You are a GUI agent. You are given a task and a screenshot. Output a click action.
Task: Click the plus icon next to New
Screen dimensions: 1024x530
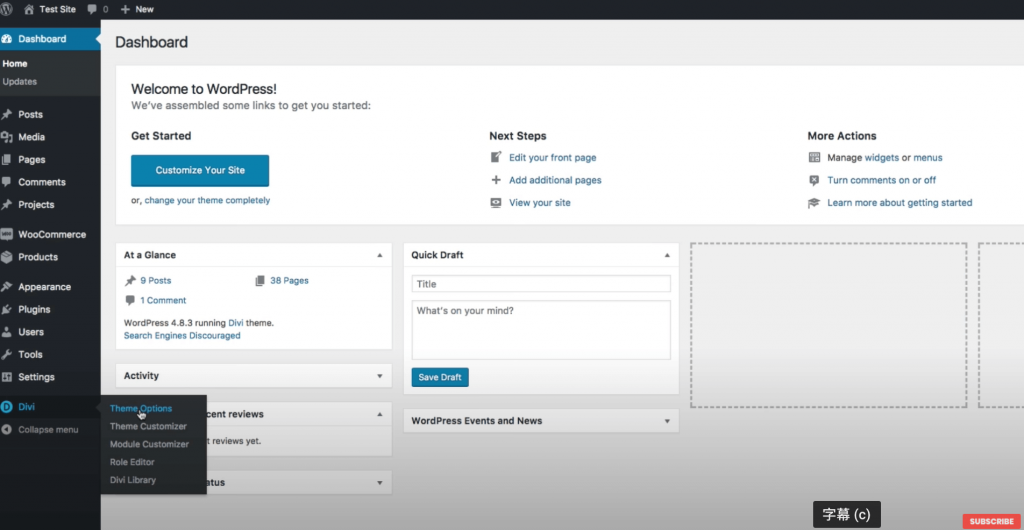(x=125, y=10)
